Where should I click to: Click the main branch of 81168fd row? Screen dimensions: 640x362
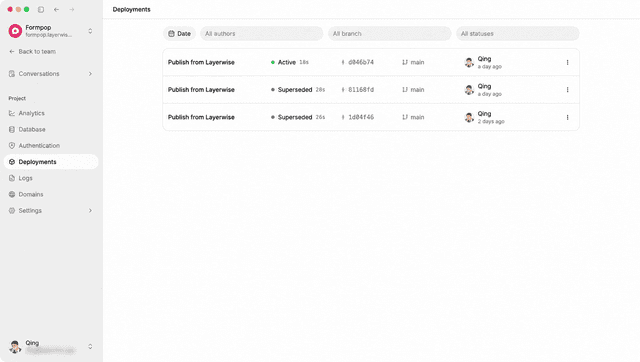(x=413, y=90)
